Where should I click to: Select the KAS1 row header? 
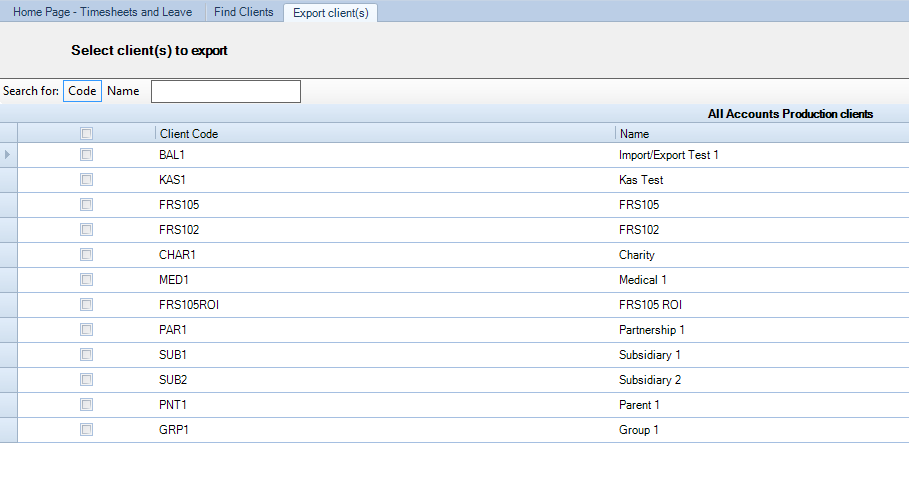pos(8,180)
